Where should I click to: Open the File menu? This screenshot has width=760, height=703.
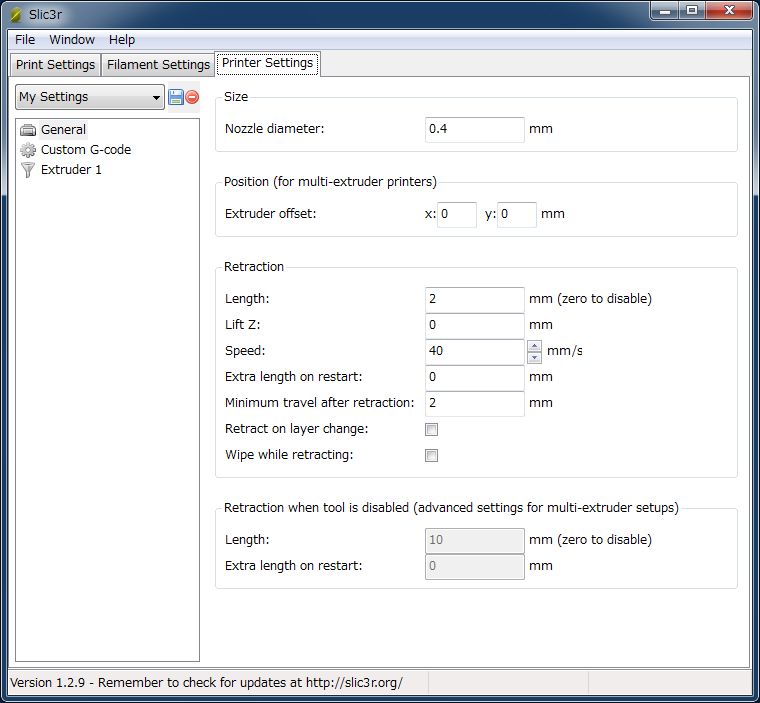tap(25, 40)
